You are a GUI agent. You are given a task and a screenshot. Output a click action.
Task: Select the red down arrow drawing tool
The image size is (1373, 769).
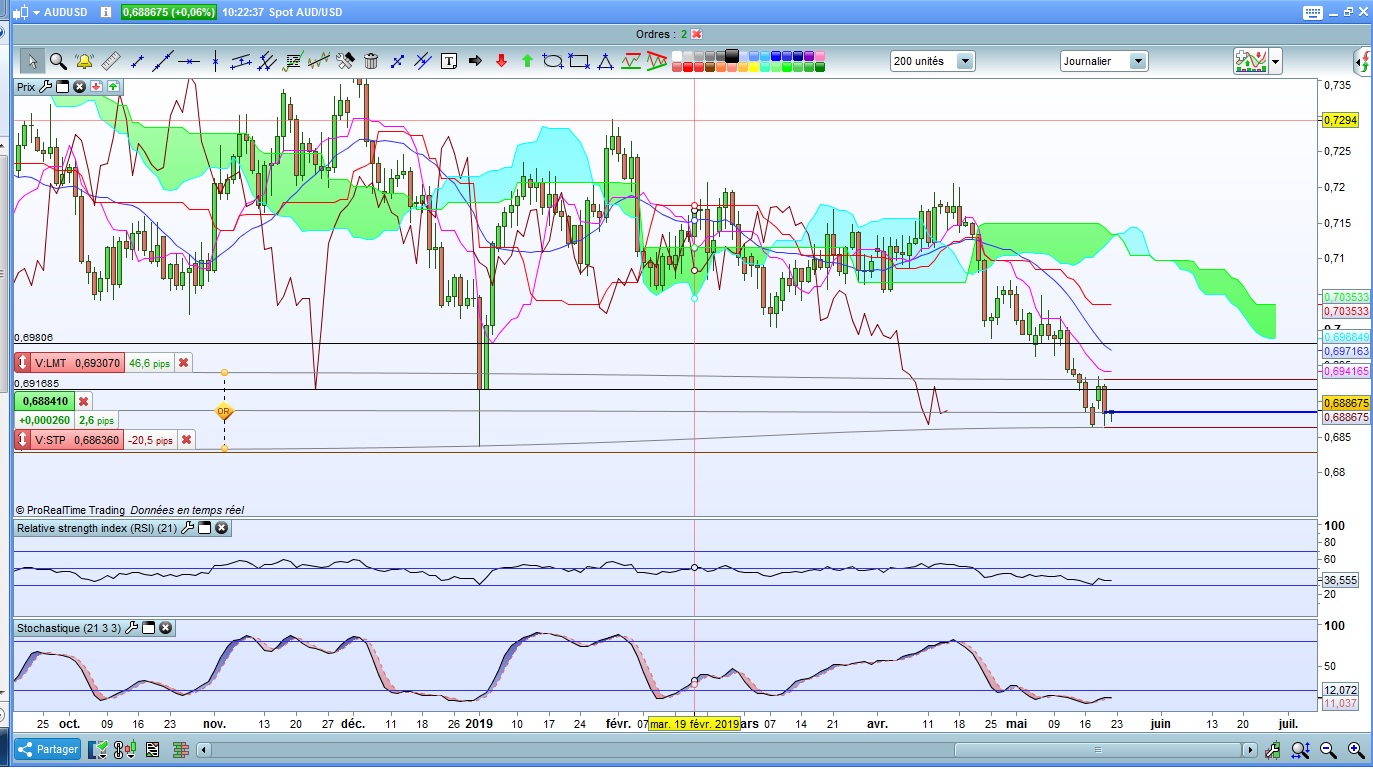tap(501, 61)
